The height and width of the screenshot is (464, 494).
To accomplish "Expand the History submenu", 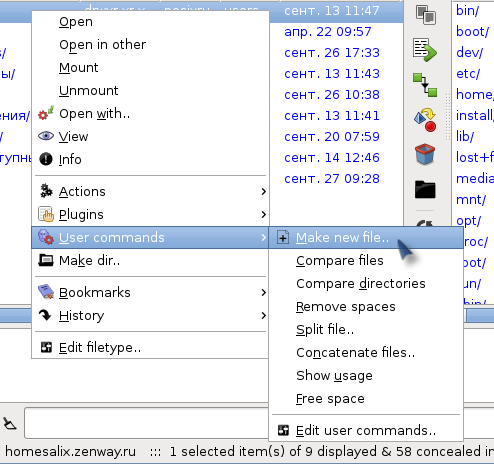I will click(150, 316).
